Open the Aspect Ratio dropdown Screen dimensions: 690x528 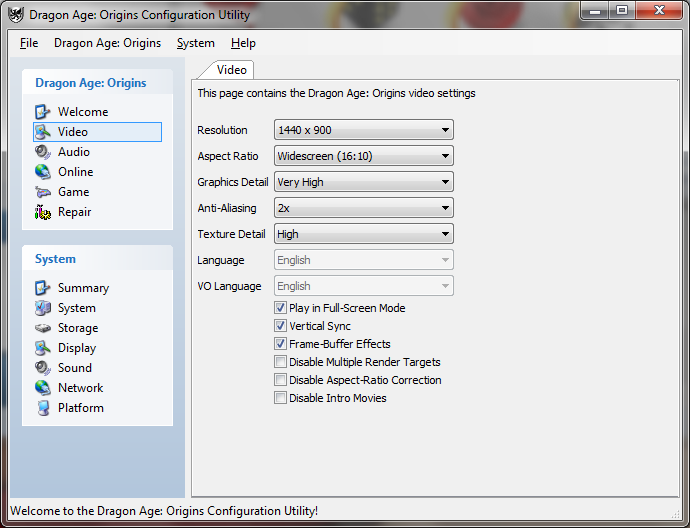(363, 156)
